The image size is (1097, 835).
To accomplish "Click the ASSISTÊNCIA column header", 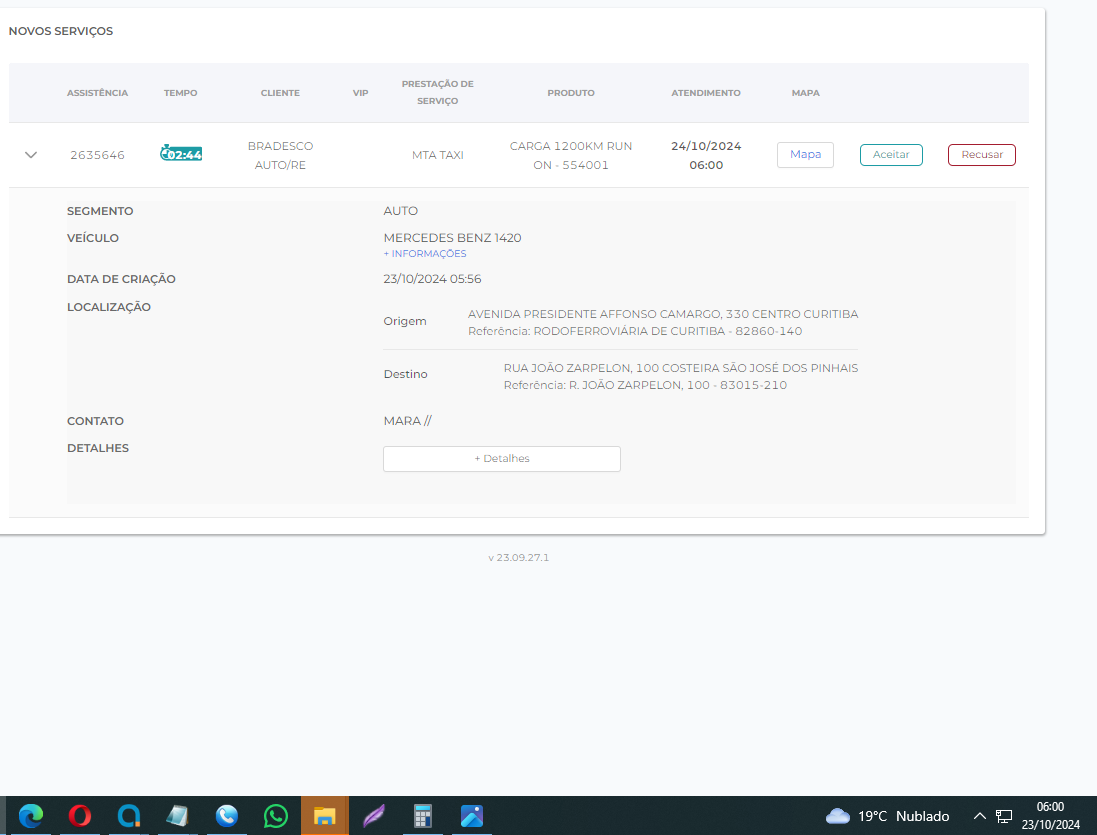I will 97,93.
